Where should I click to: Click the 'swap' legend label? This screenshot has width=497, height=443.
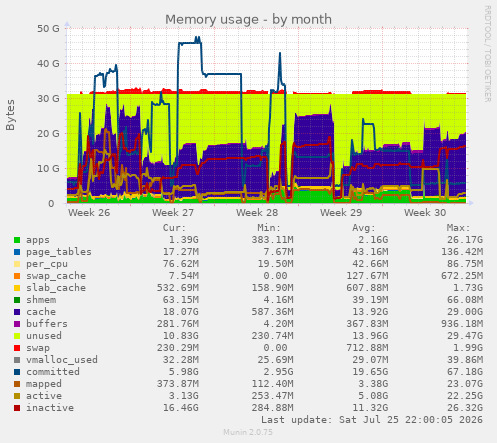pos(38,348)
